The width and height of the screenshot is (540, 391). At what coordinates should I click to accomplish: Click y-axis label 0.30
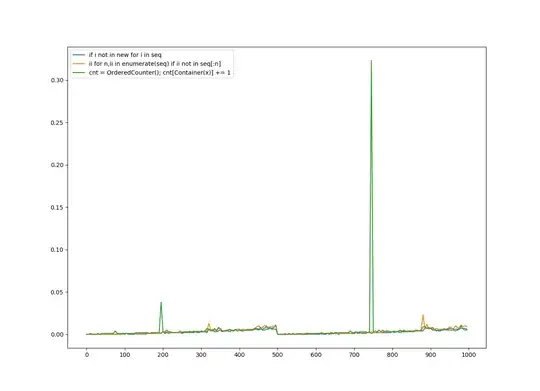[x=57, y=80]
